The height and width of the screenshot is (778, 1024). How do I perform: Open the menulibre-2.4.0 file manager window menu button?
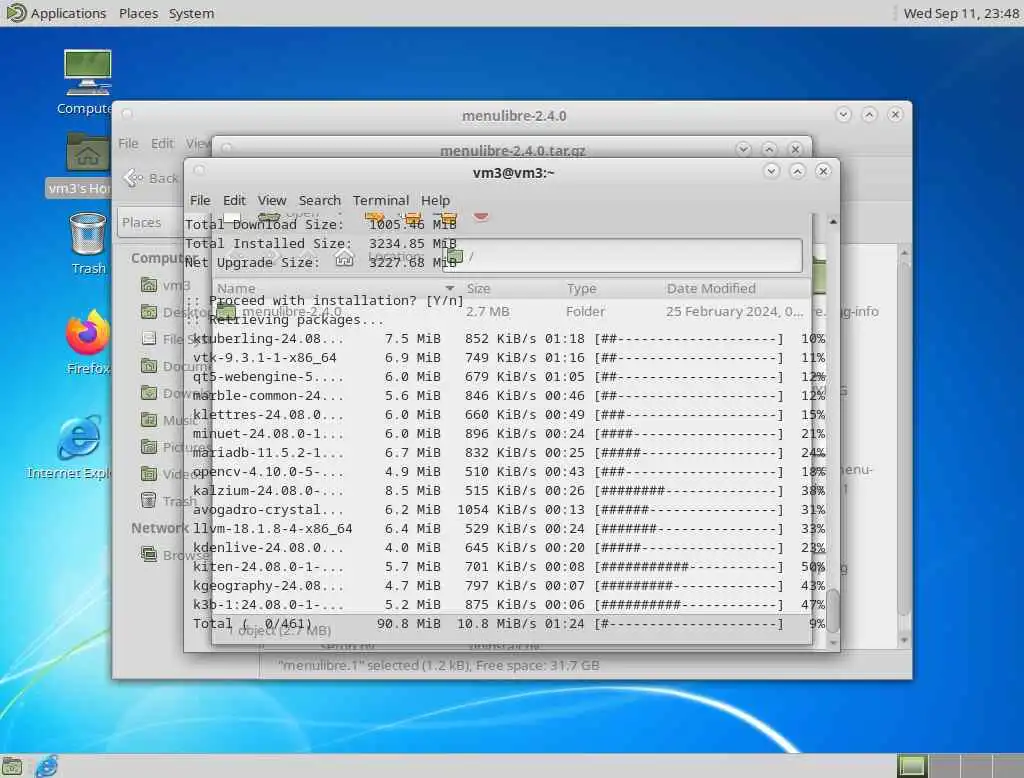(127, 114)
